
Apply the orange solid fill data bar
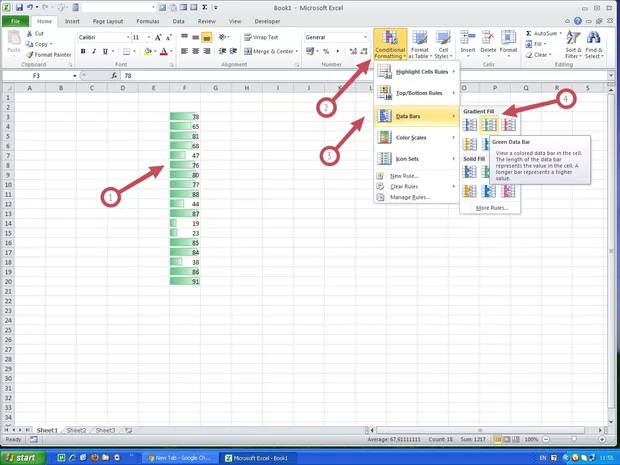coord(470,191)
